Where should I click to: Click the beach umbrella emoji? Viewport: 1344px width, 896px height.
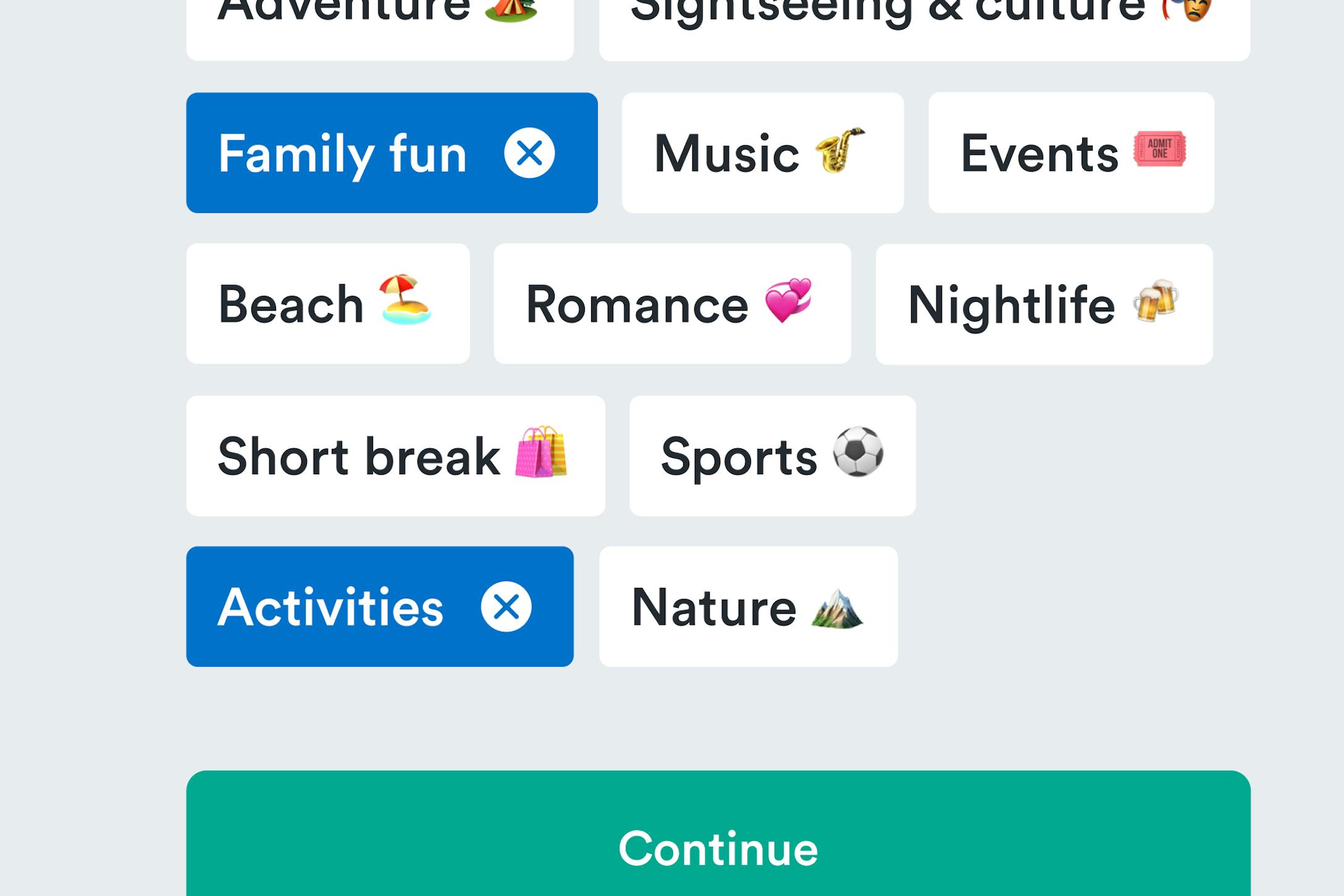point(405,299)
